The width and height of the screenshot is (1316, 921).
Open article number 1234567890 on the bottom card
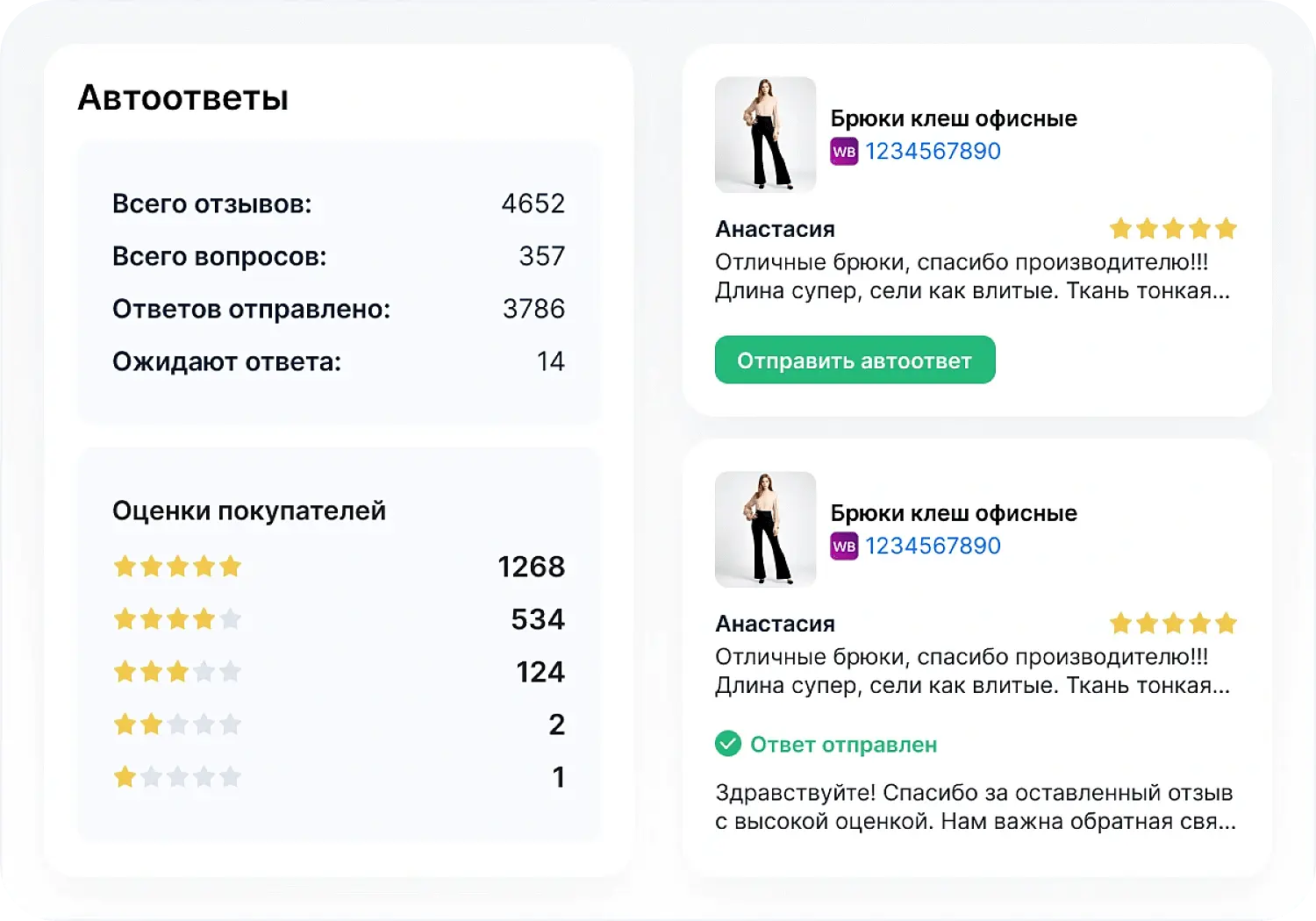click(x=933, y=546)
